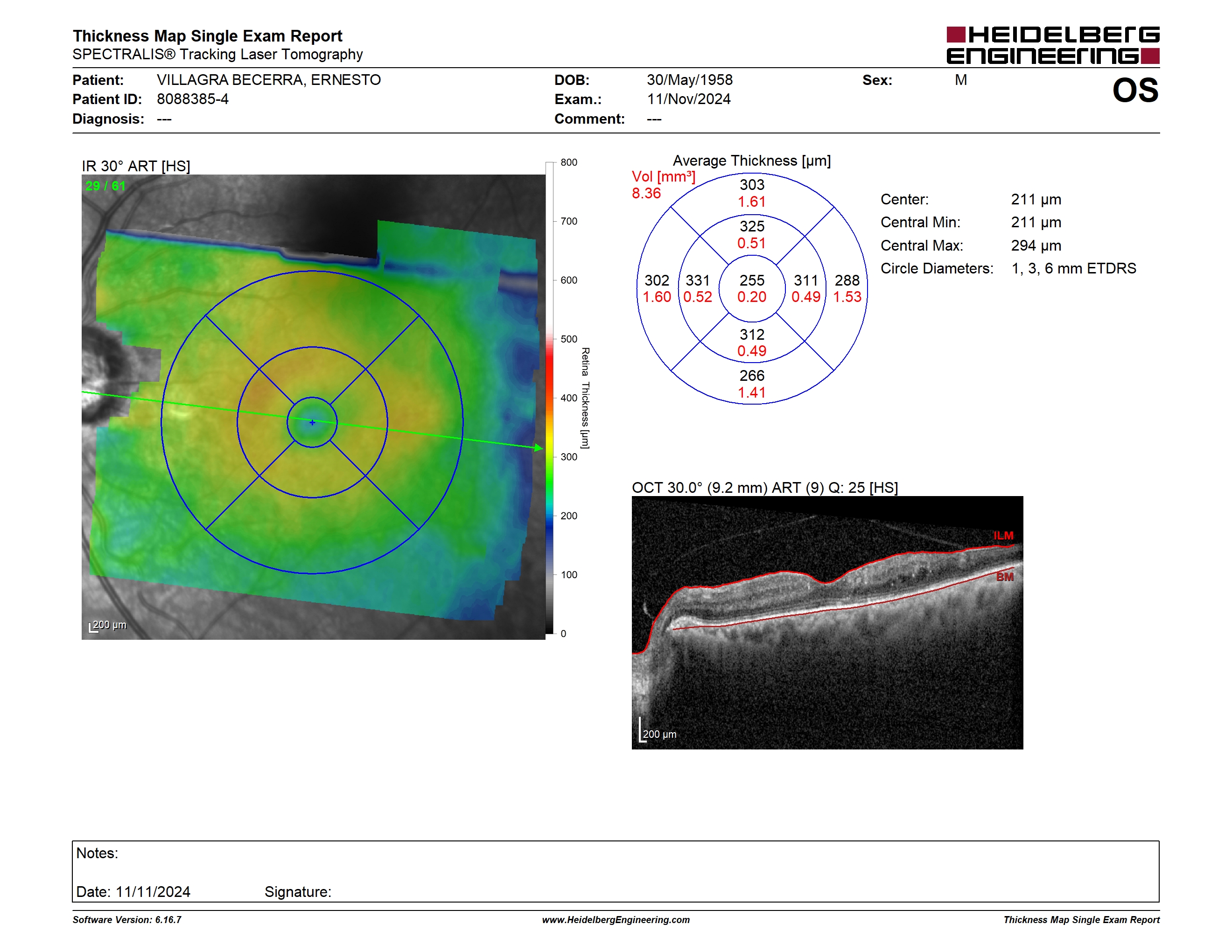Click the '1, 3, 6 mm ETDRS' circle diameters text

click(1073, 268)
